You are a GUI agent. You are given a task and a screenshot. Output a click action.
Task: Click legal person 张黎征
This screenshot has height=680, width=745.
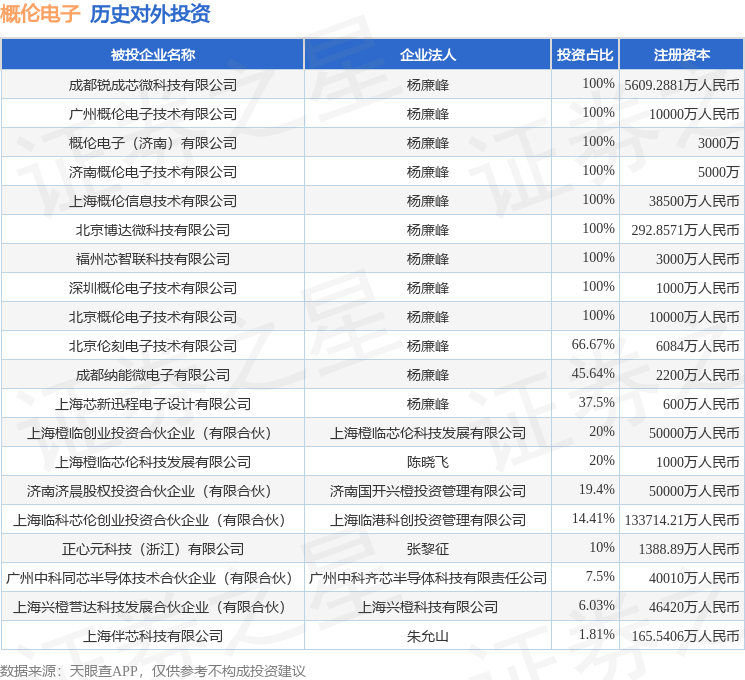click(x=428, y=549)
